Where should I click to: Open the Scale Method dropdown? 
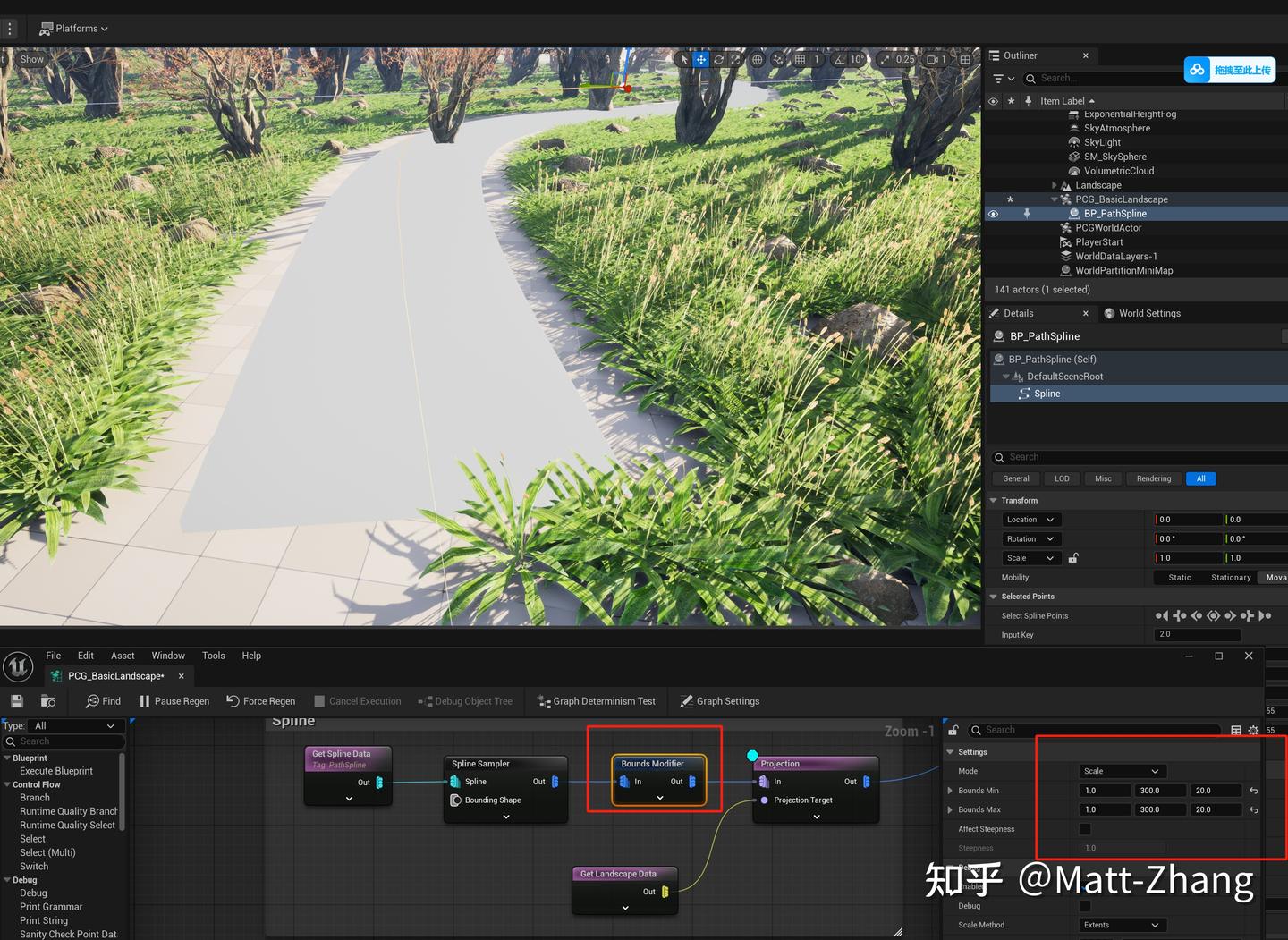click(1122, 925)
